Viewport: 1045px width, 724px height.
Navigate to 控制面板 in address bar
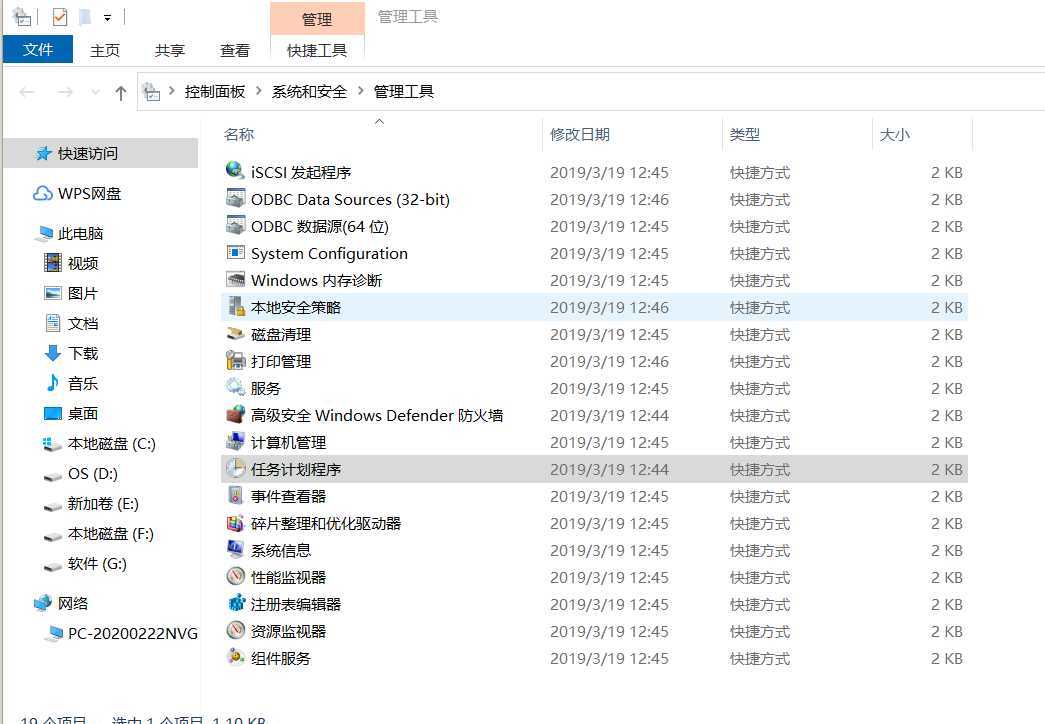[215, 91]
